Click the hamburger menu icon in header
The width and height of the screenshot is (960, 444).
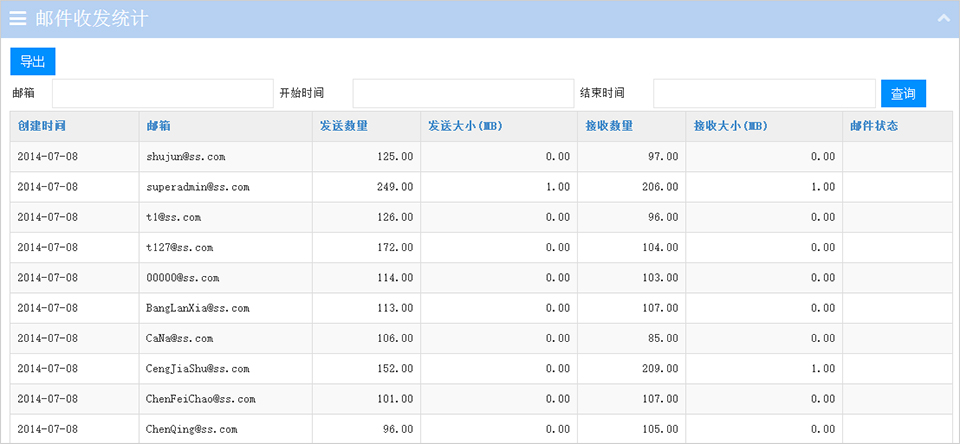[18, 18]
